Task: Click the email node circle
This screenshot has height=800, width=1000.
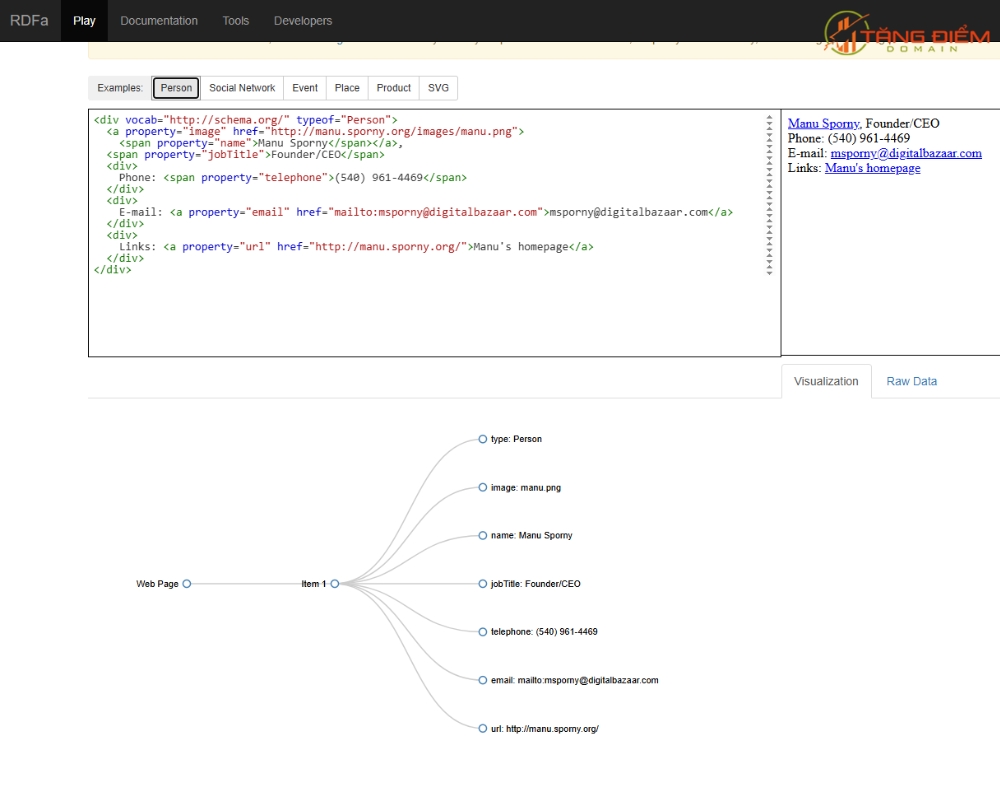Action: click(483, 680)
